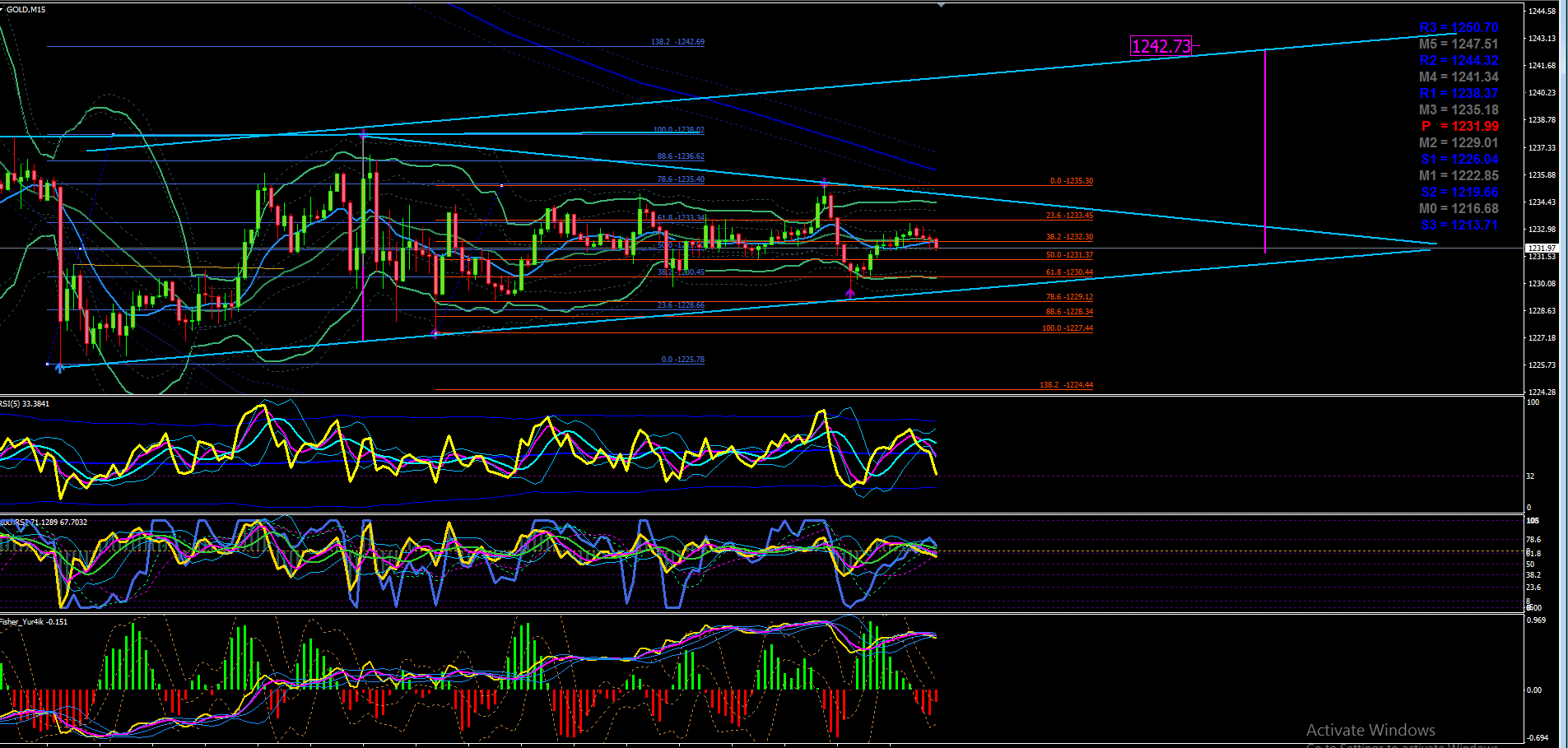
Task: Click red Fibonacci label 0.0 -1235.30
Action: click(1072, 181)
